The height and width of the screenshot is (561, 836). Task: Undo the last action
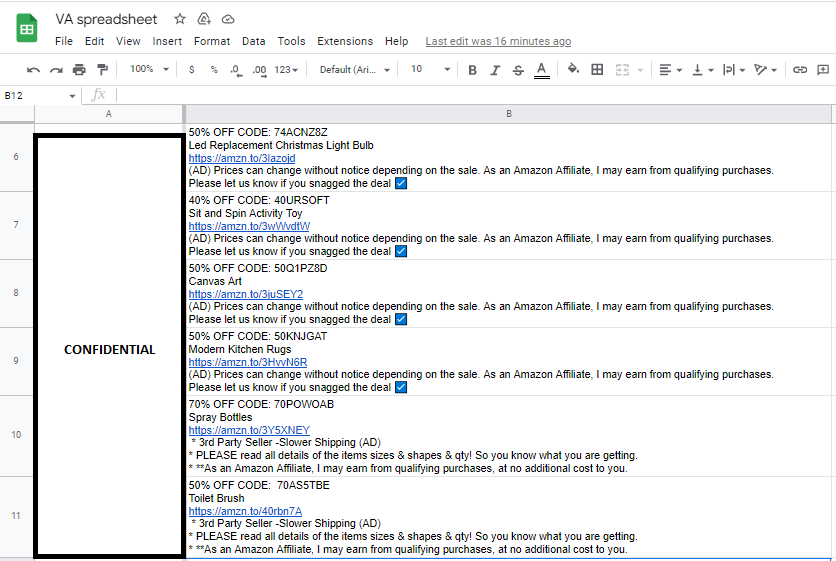pos(33,69)
